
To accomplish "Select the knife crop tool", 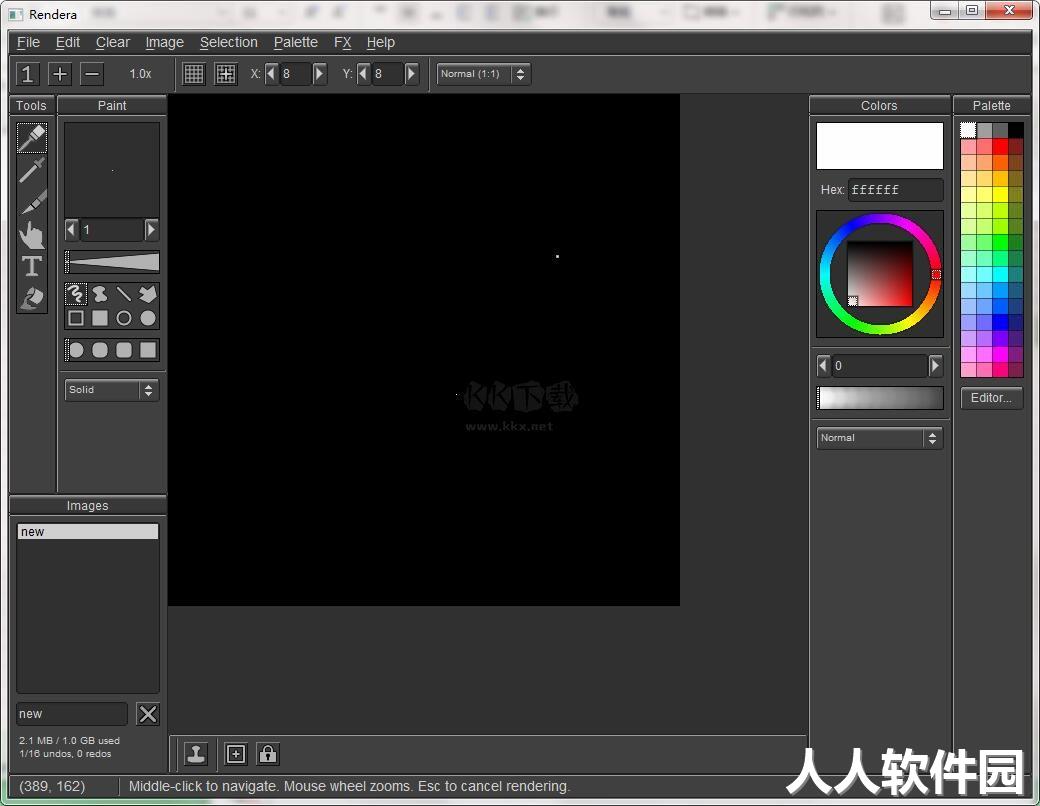I will [x=32, y=202].
